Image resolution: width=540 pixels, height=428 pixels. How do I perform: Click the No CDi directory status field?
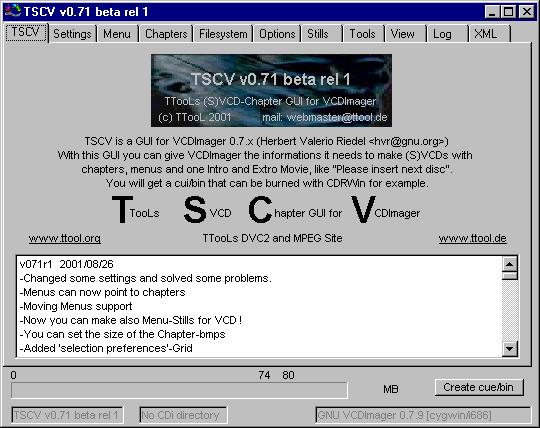[183, 415]
